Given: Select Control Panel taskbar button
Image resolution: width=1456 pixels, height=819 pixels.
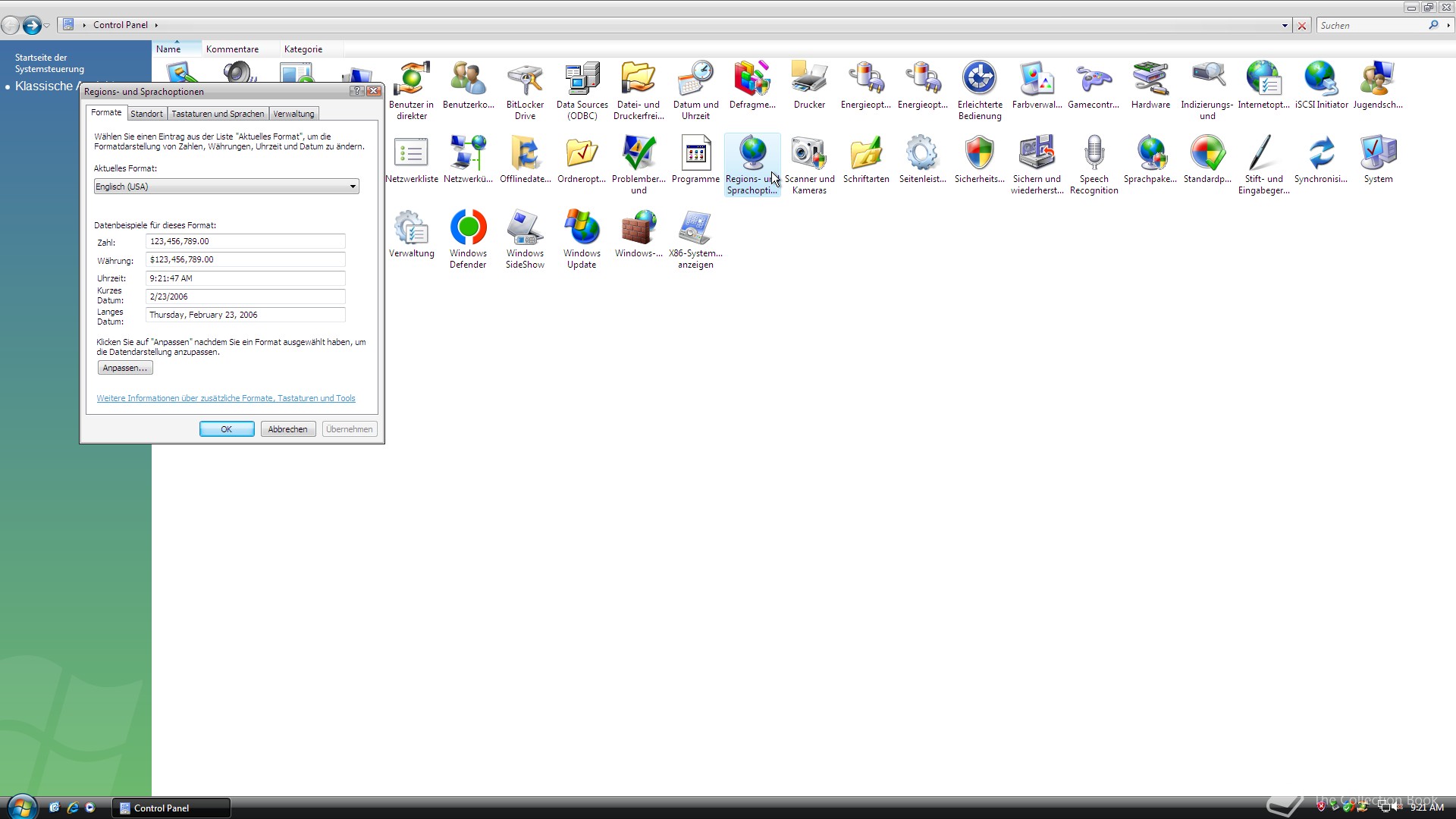Looking at the screenshot, I should pos(171,808).
